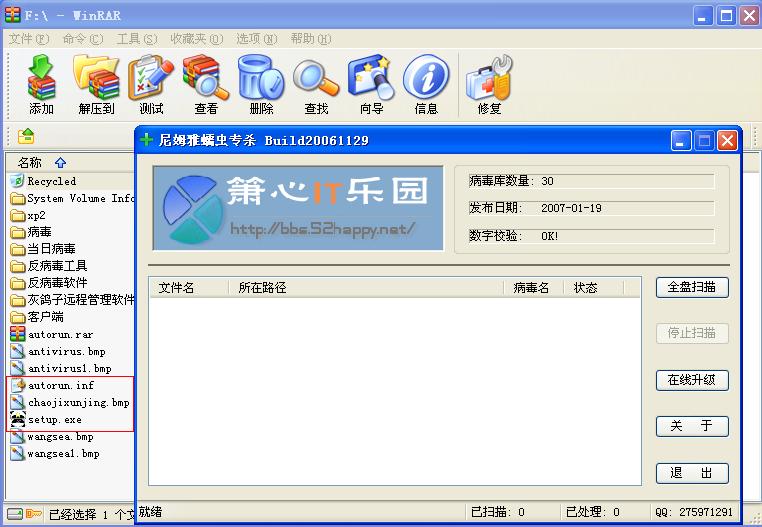Click the 退出 (Exit) button
Image resolution: width=762 pixels, height=527 pixels.
pos(692,473)
